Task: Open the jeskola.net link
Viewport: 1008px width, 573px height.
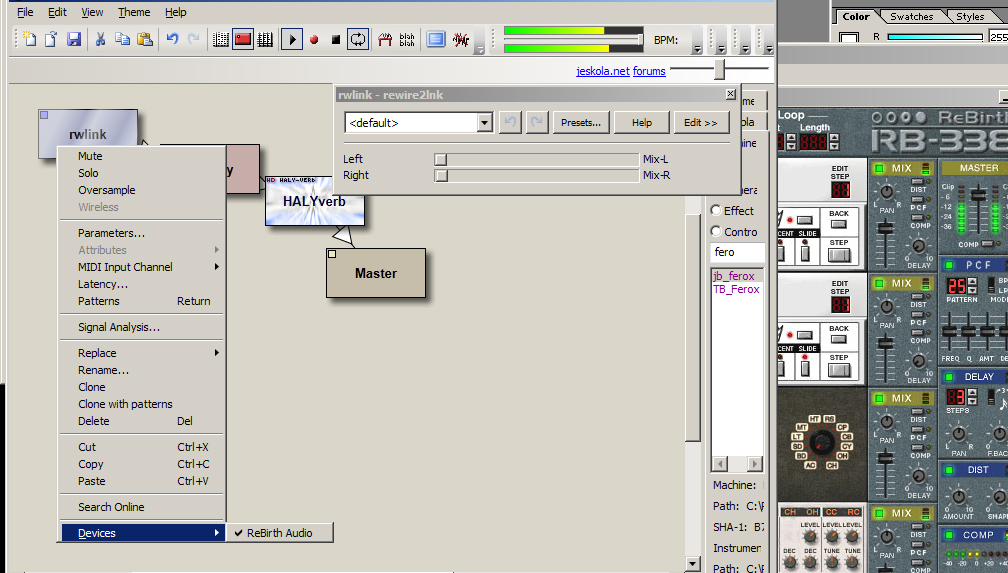Action: tap(602, 71)
